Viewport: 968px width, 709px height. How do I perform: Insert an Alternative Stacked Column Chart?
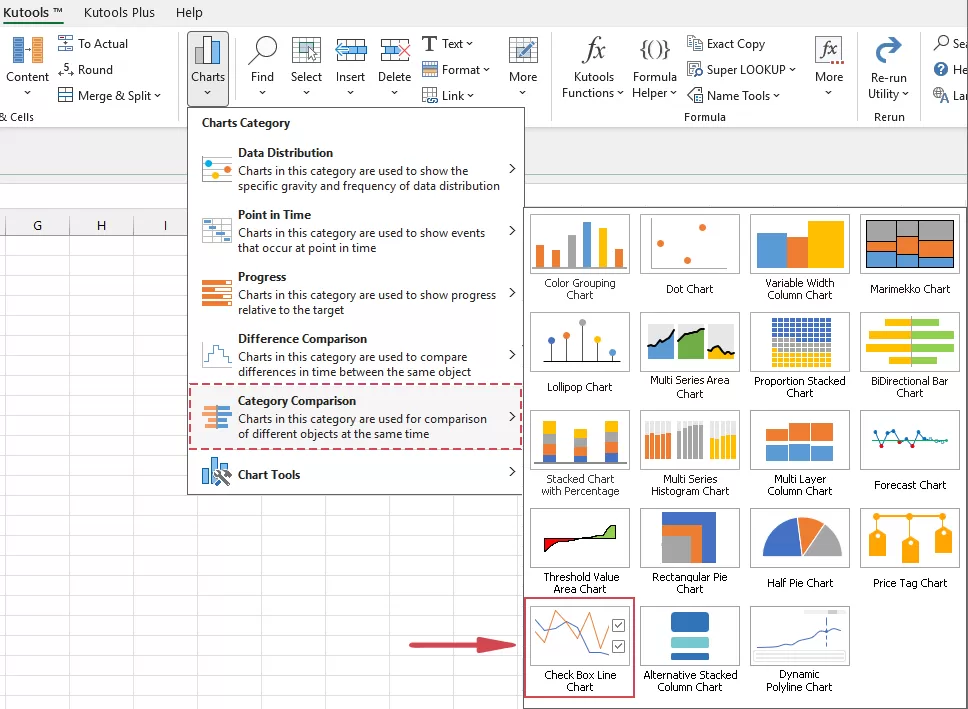point(690,650)
